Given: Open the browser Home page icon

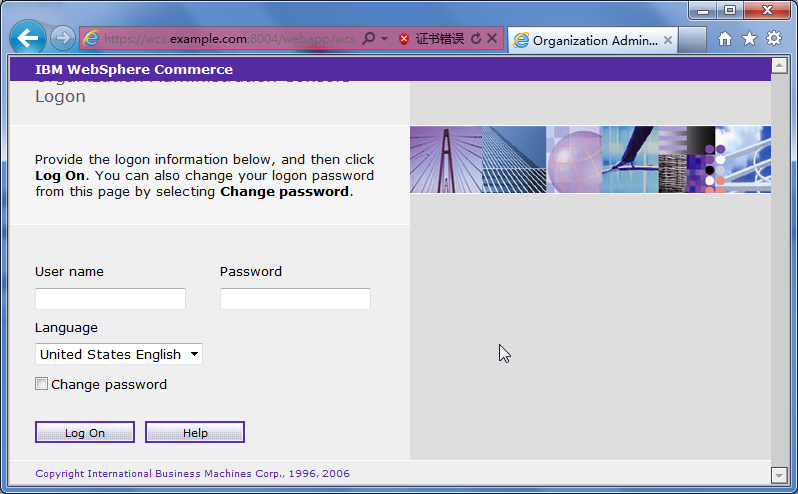Looking at the screenshot, I should (725, 39).
